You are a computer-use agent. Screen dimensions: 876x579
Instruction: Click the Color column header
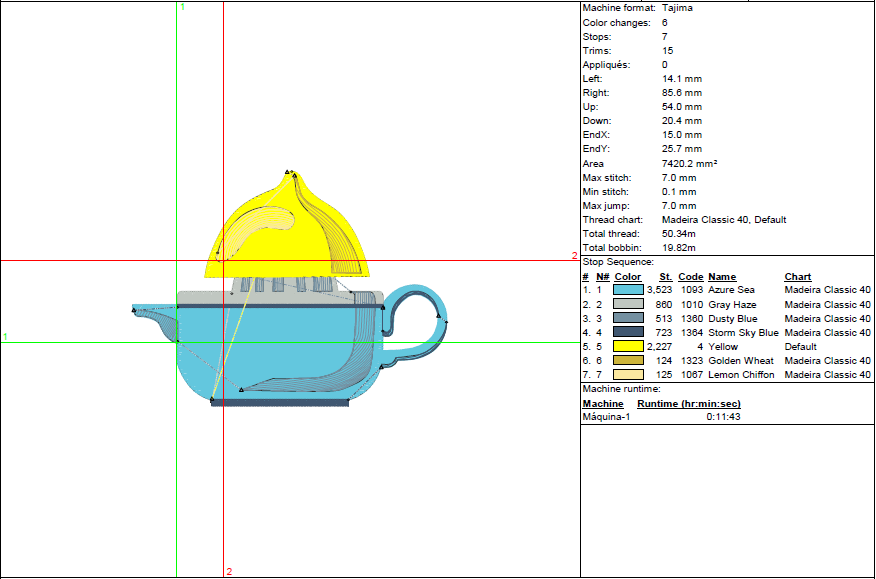(627, 277)
